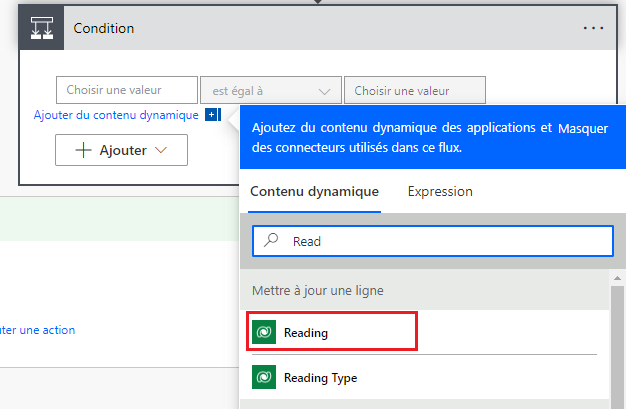
Task: Open the 'est égal à' operator dropdown
Action: pos(271,90)
